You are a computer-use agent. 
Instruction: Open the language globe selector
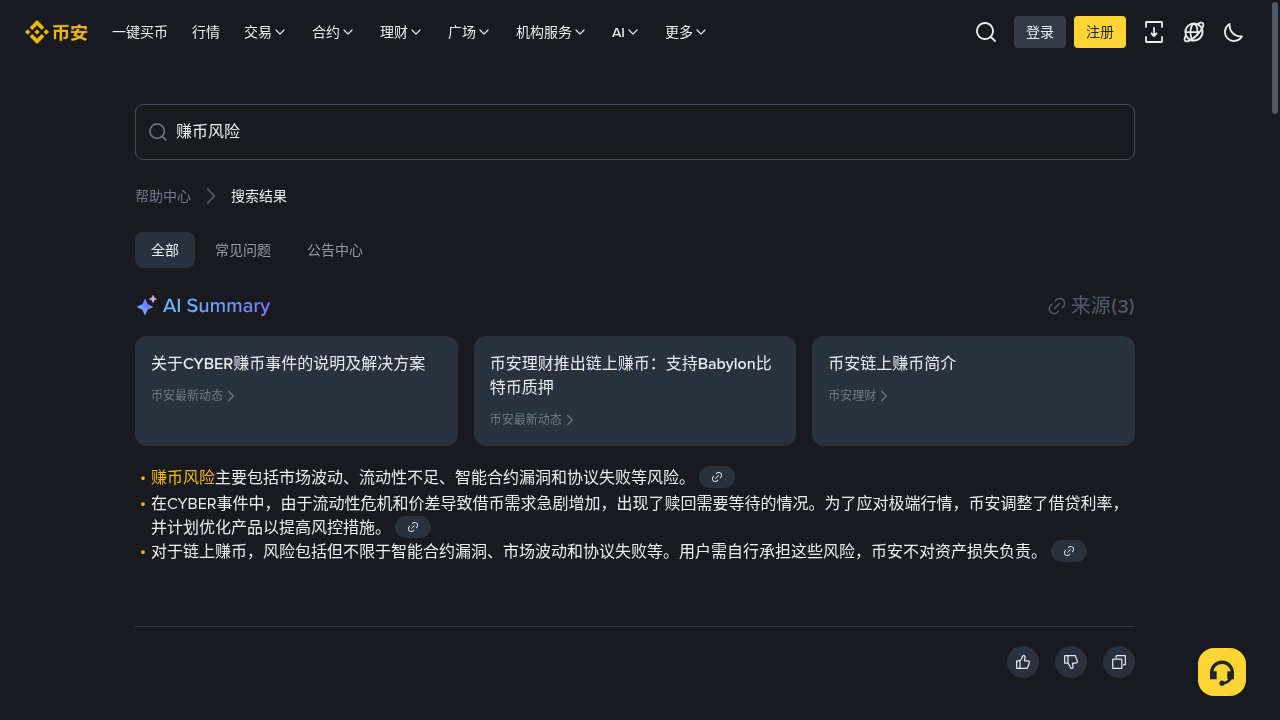1194,32
